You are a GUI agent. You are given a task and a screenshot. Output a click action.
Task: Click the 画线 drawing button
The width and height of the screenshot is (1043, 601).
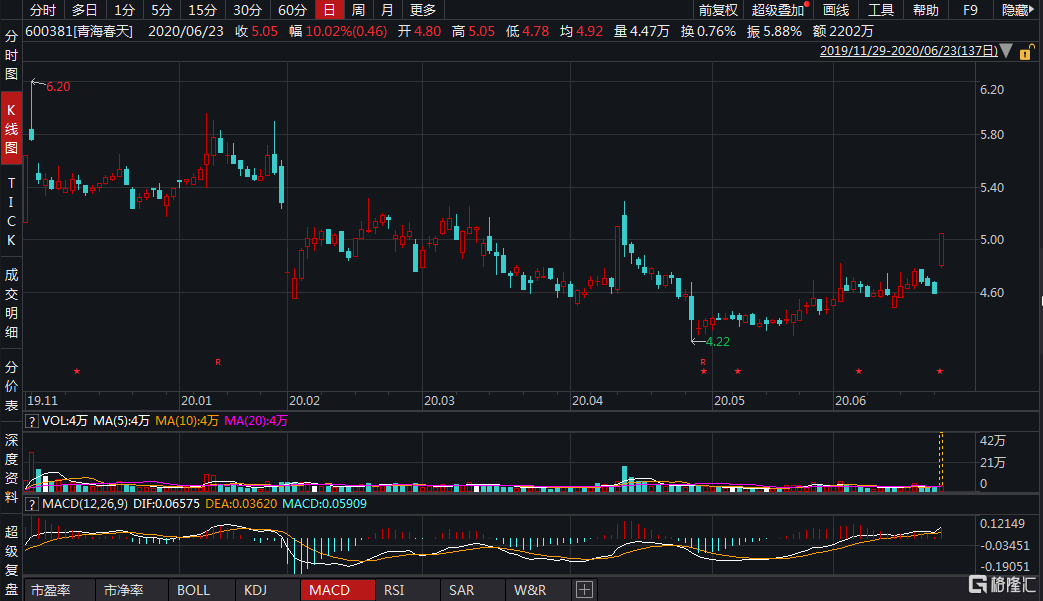(835, 10)
